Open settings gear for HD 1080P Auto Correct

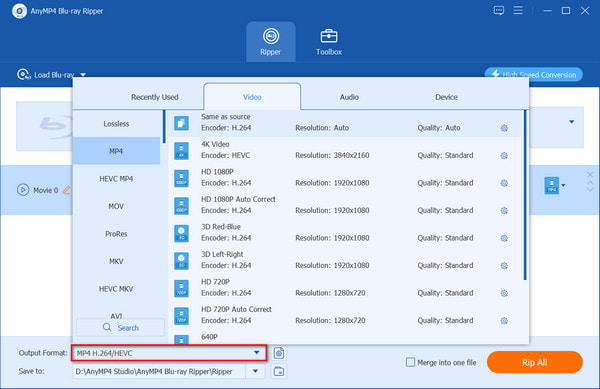pos(504,211)
